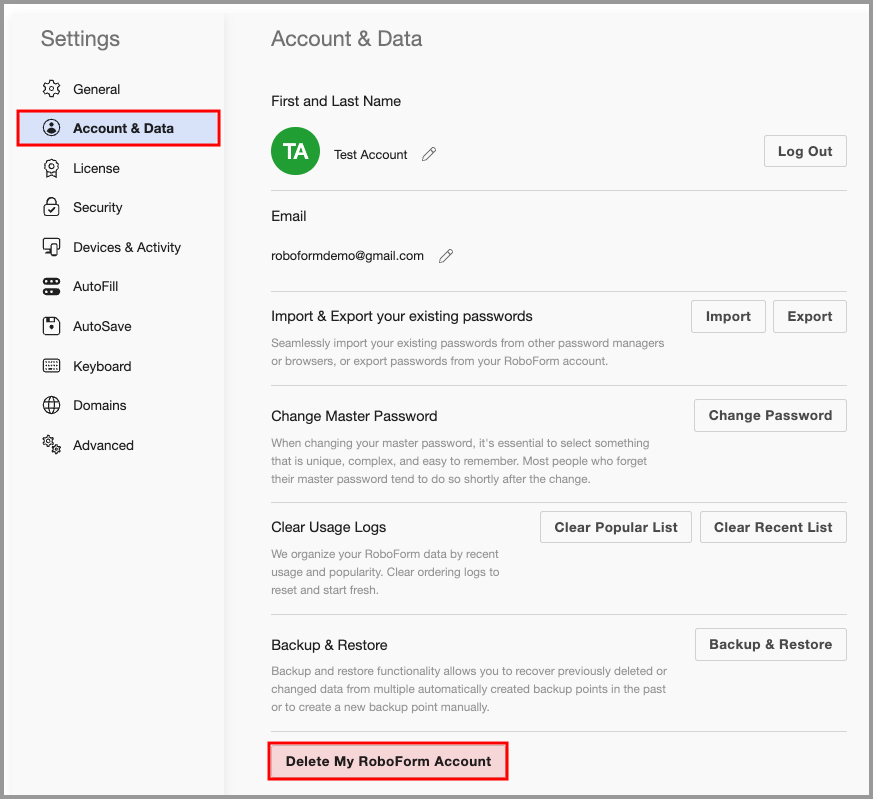Open Domains settings
873x799 pixels.
(119, 405)
